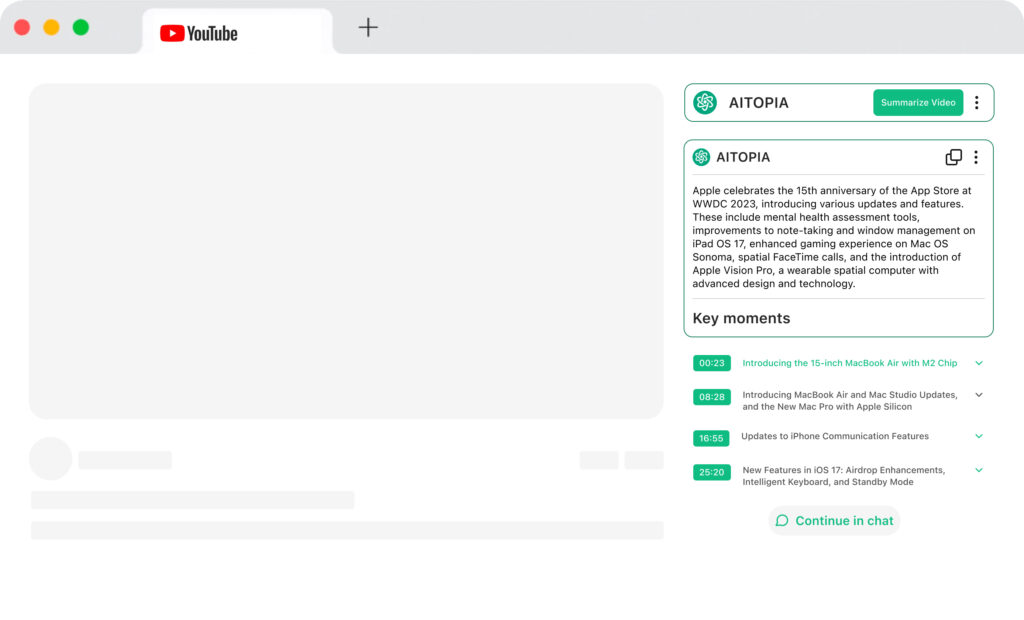Minimize the window with the yellow button

52,27
